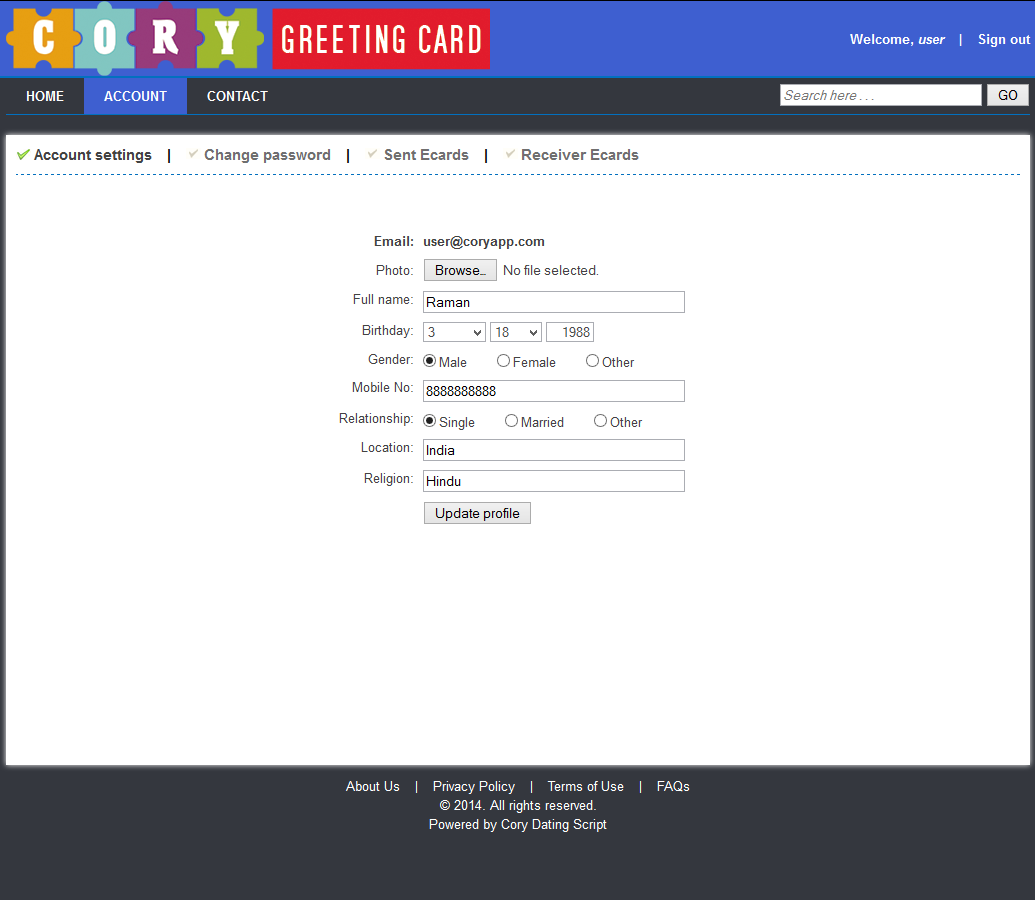Select the Female gender radio button
Viewport: 1035px width, 900px height.
click(x=503, y=361)
